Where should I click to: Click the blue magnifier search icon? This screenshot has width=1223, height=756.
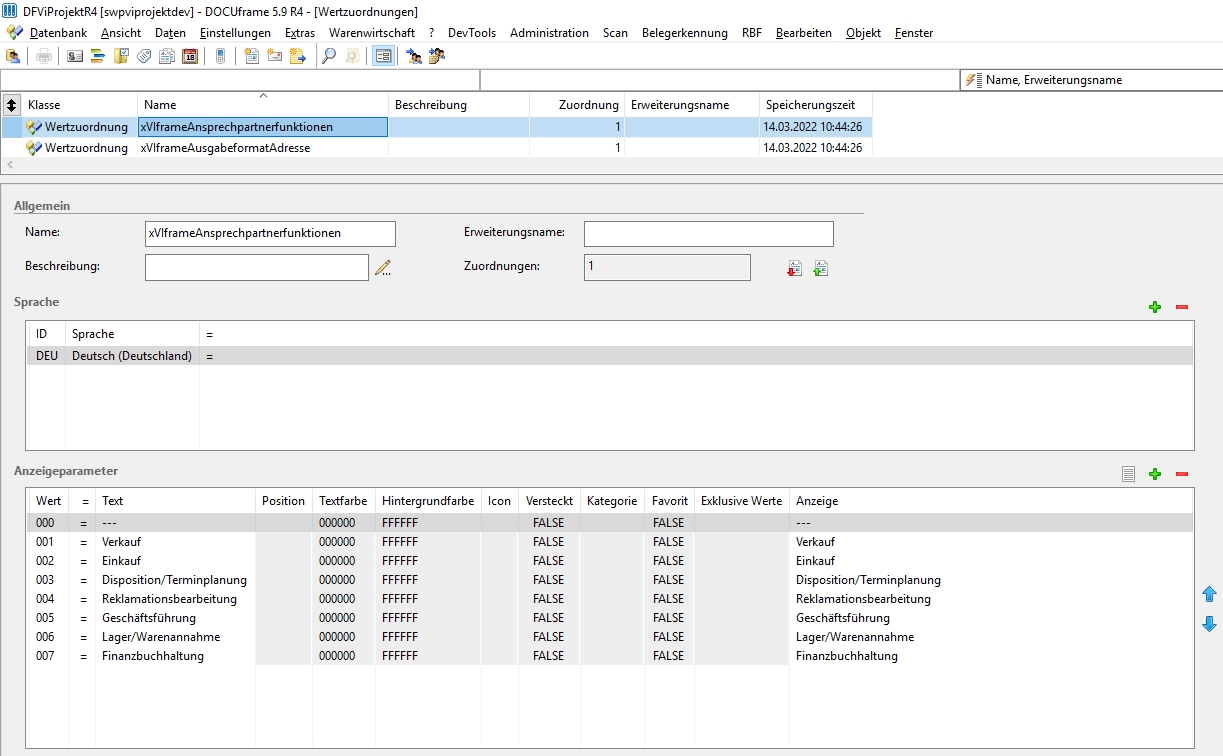(329, 56)
